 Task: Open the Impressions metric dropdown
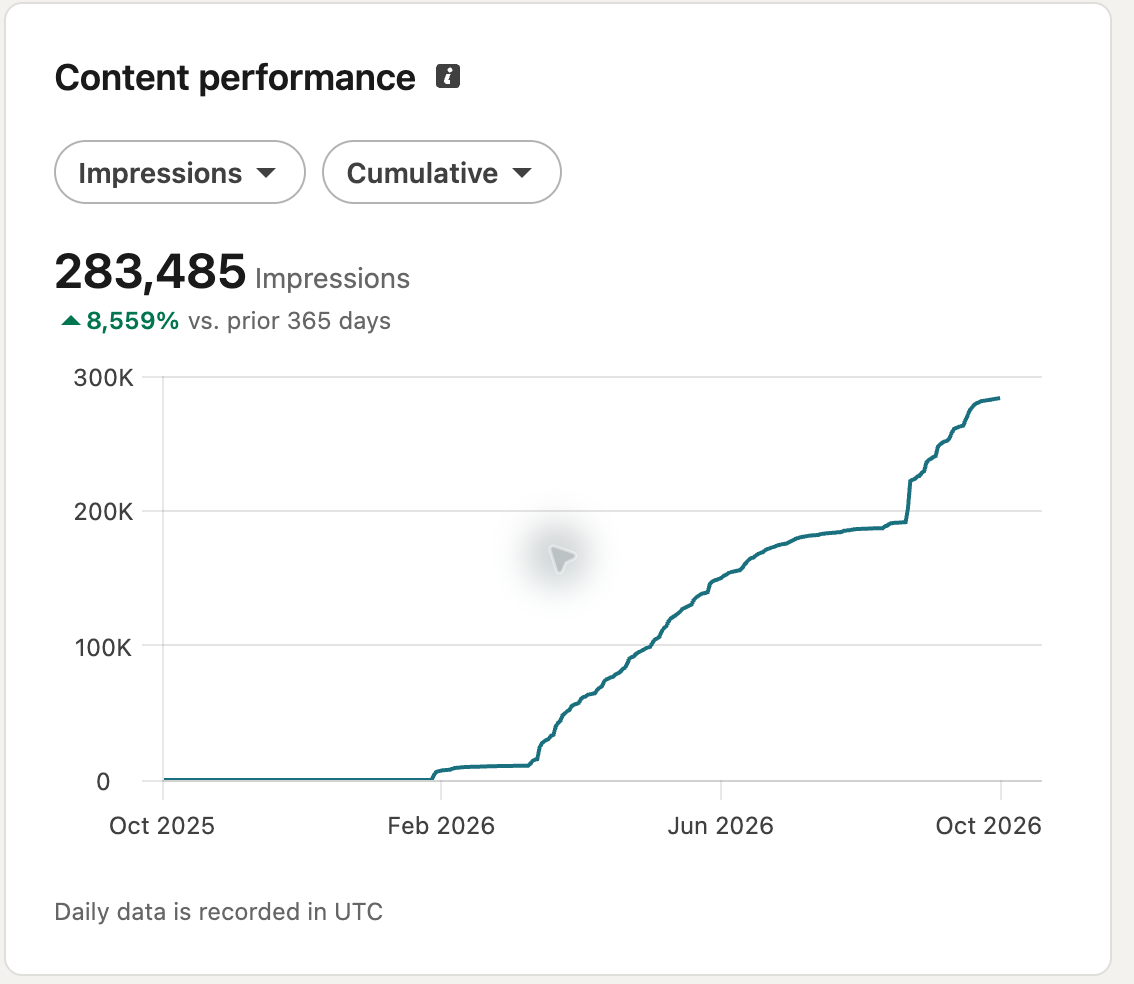[179, 173]
